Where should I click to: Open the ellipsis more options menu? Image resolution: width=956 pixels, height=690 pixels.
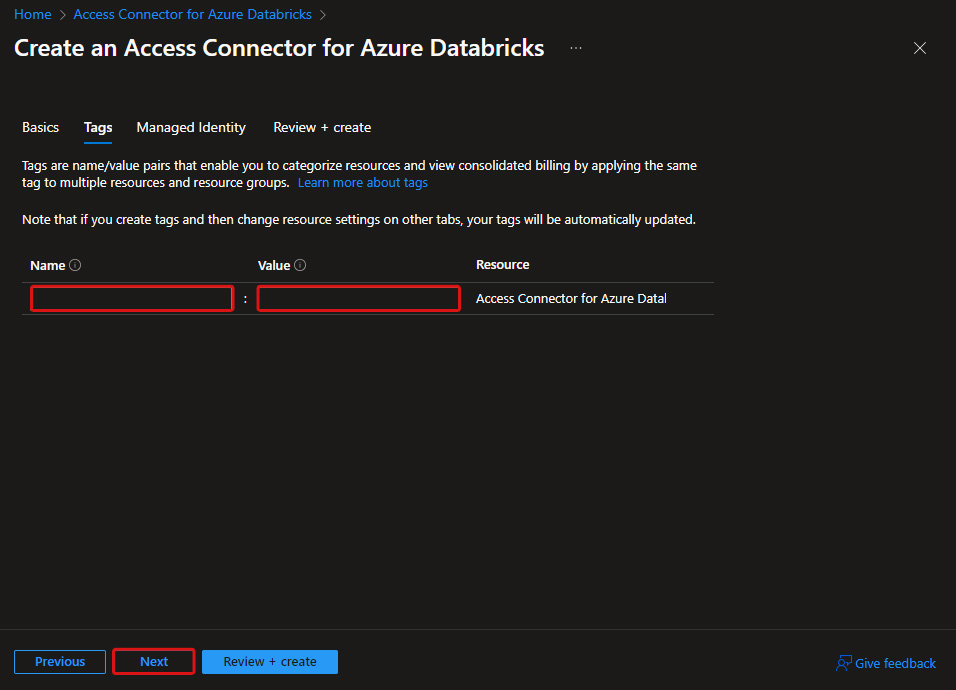[x=576, y=48]
